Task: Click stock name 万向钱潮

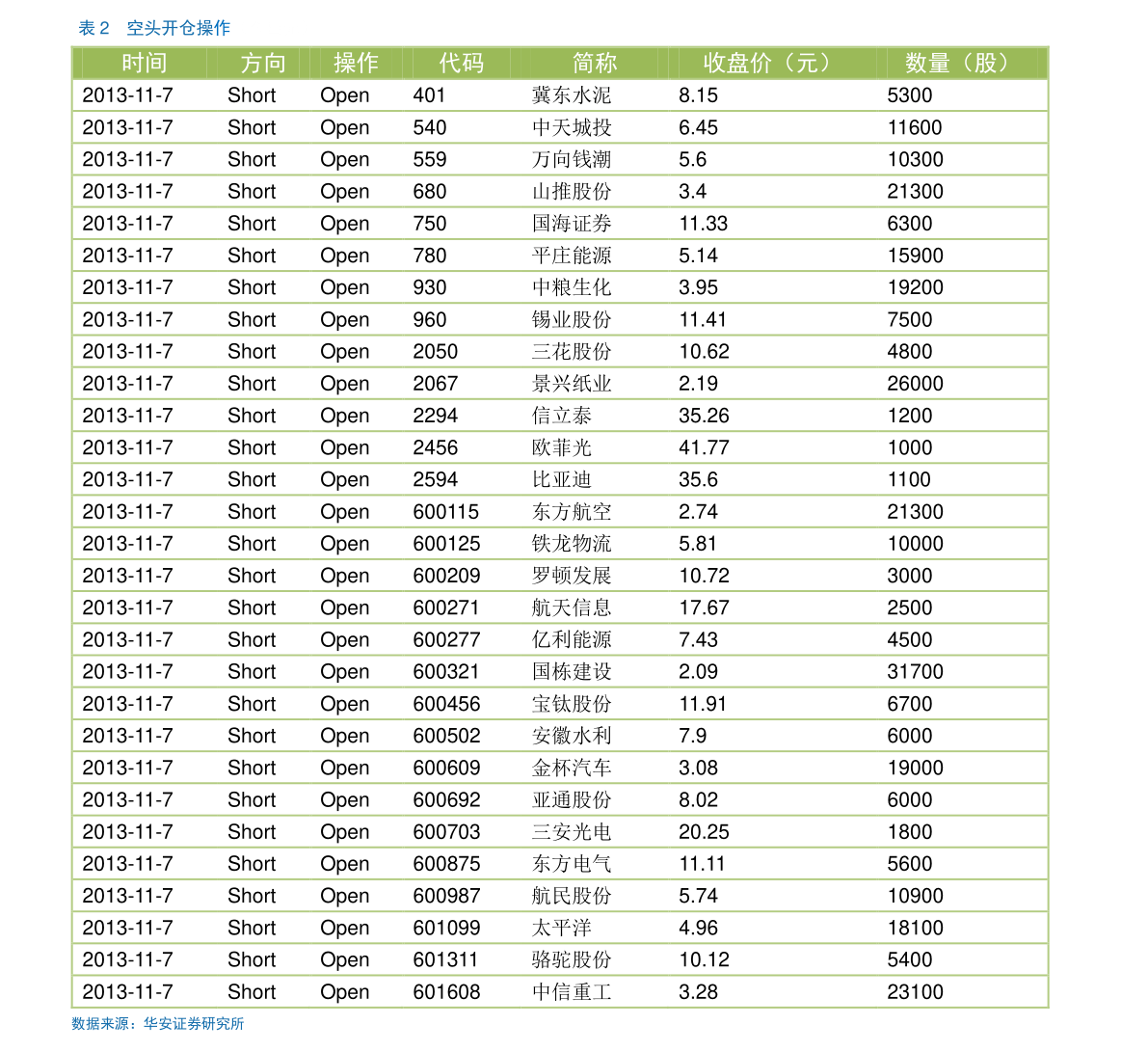Action: (x=571, y=160)
